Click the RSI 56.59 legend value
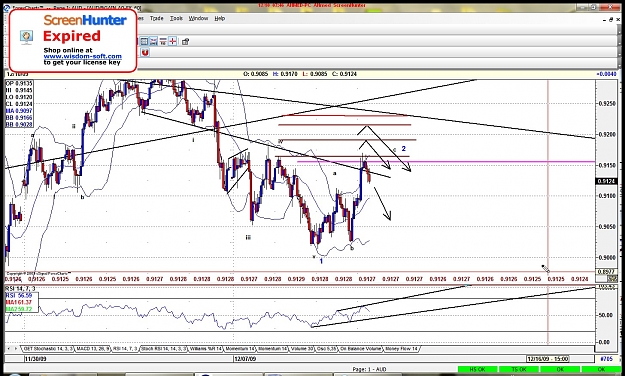The width and height of the screenshot is (625, 376). (x=19, y=295)
